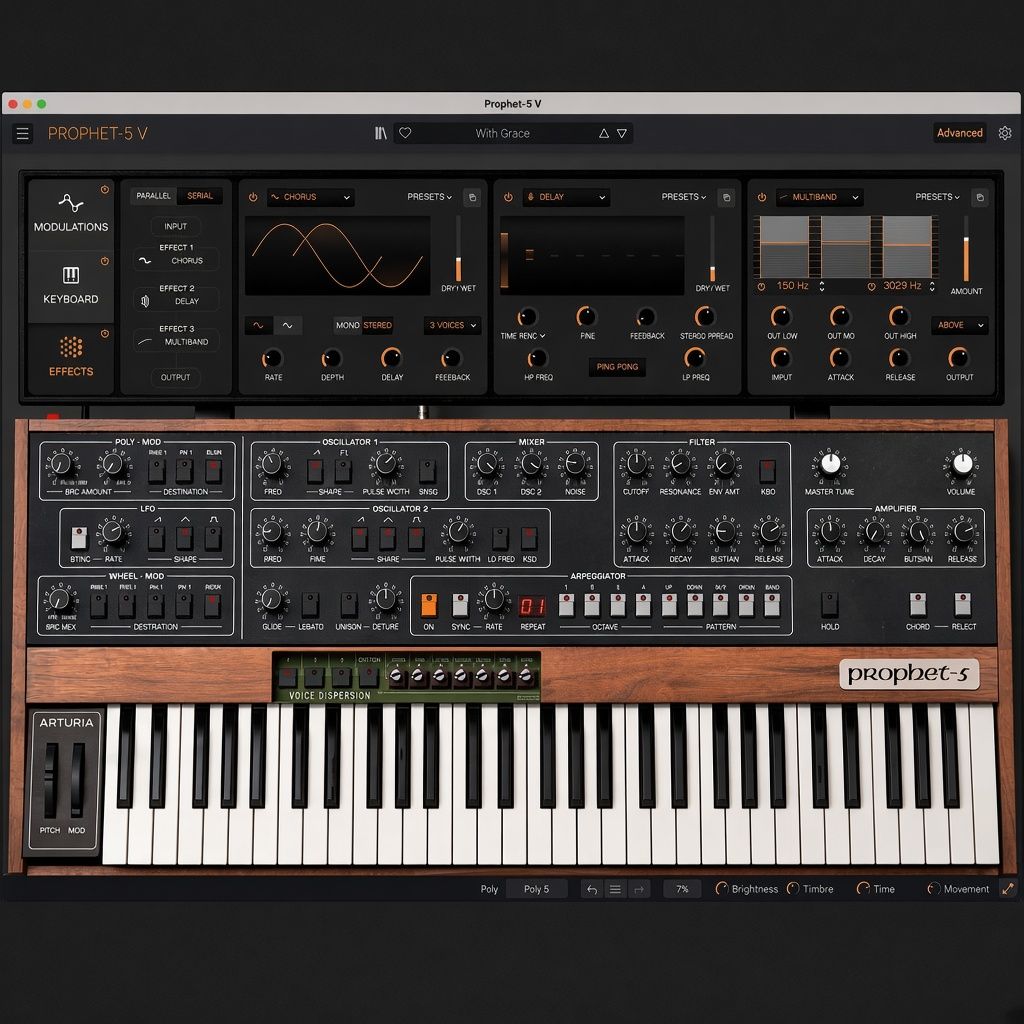Open the history list icon in bottom bar
This screenshot has height=1024, width=1024.
(615, 889)
